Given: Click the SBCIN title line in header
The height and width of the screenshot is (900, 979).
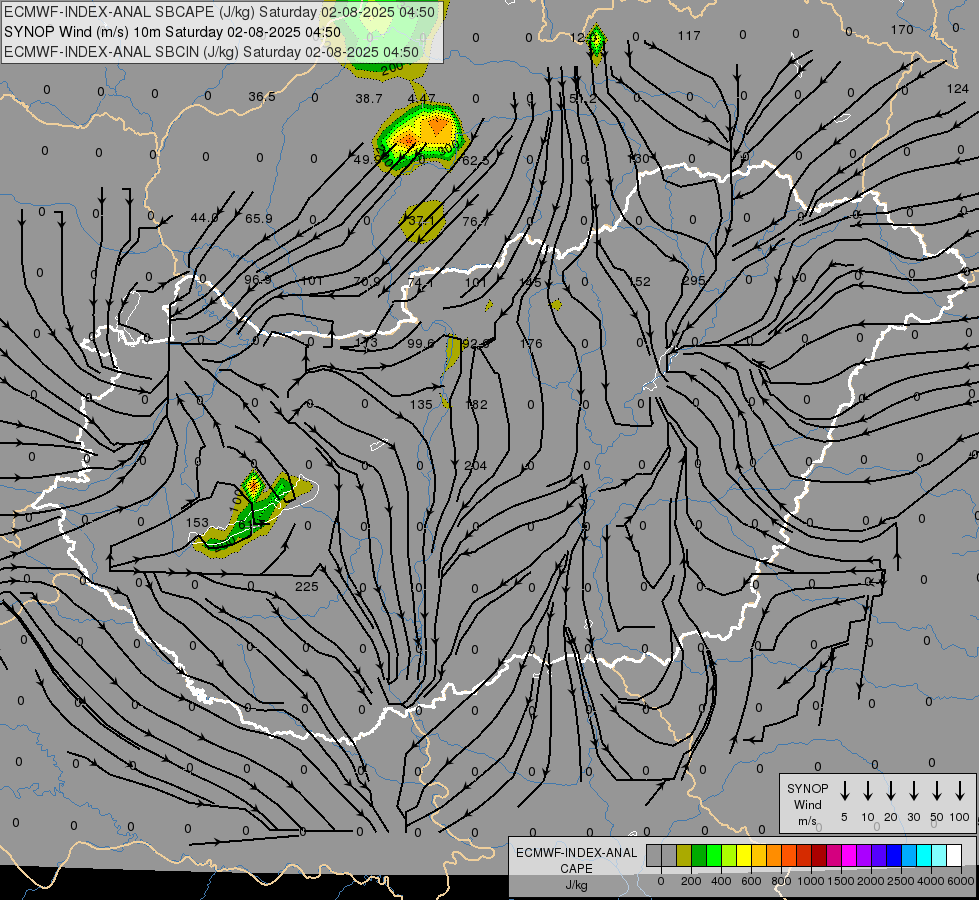Looking at the screenshot, I should [x=211, y=52].
